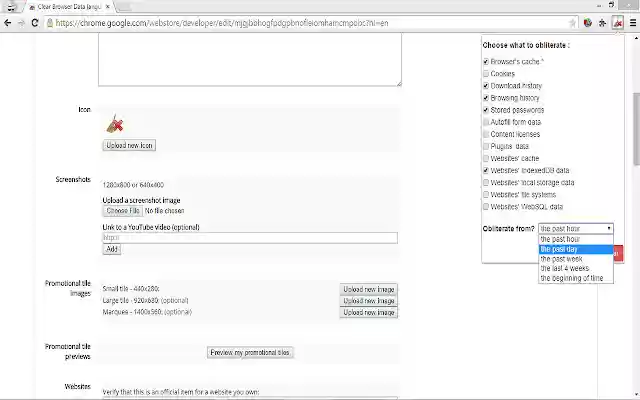640x400 pixels.
Task: Enable Plugins' data checkbox
Action: 486,146
